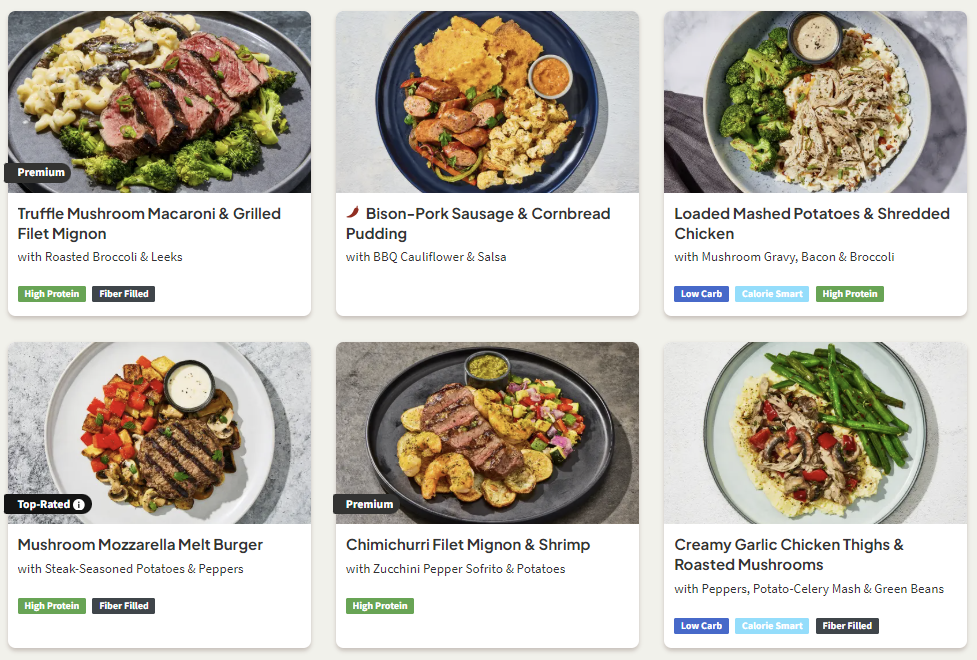The height and width of the screenshot is (660, 977).
Task: Click the spicy chili pepper icon
Action: (353, 213)
